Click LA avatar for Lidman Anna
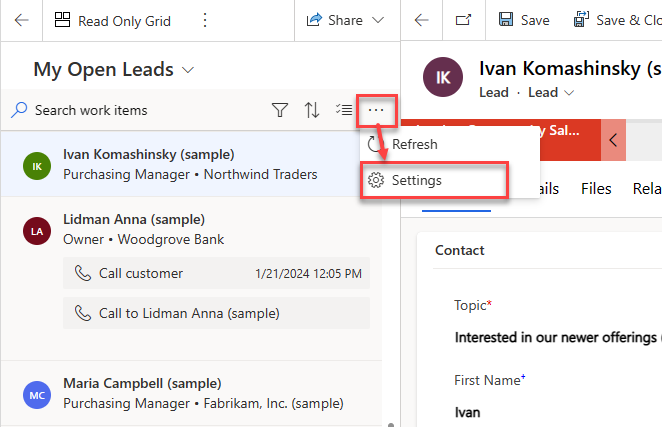662x427 pixels. [x=37, y=231]
